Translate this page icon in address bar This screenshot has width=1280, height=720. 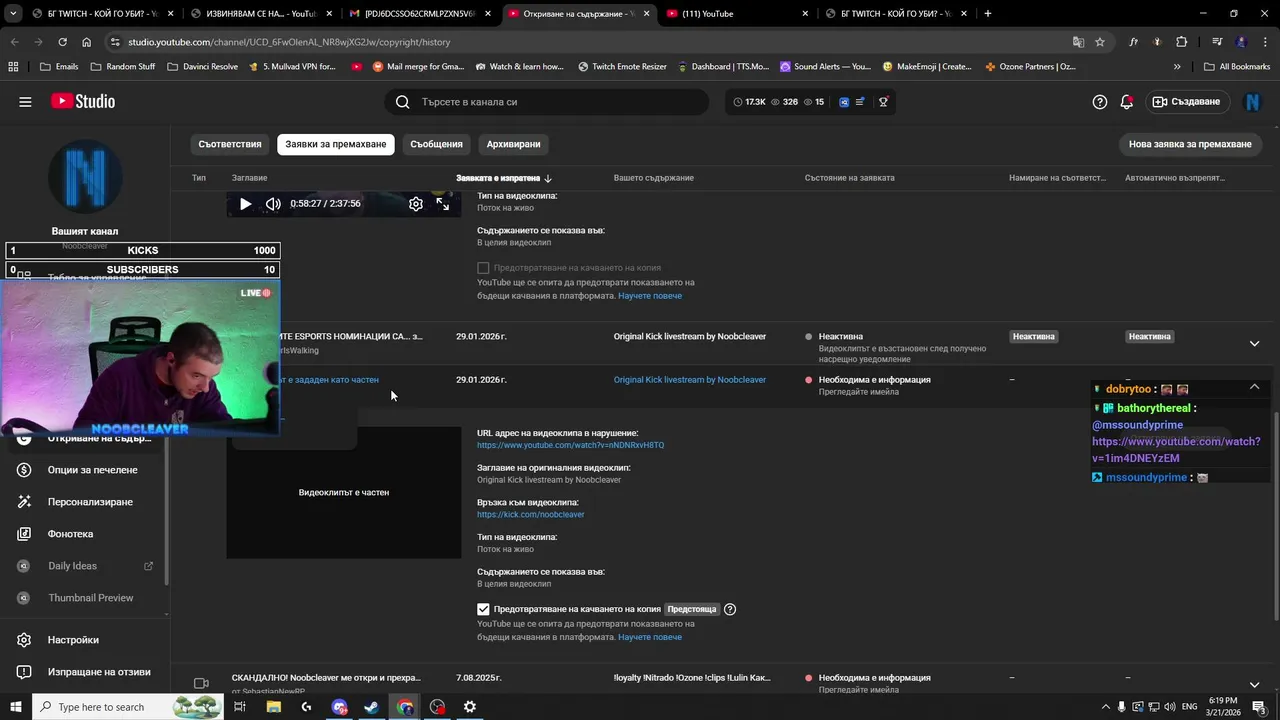click(x=1078, y=42)
